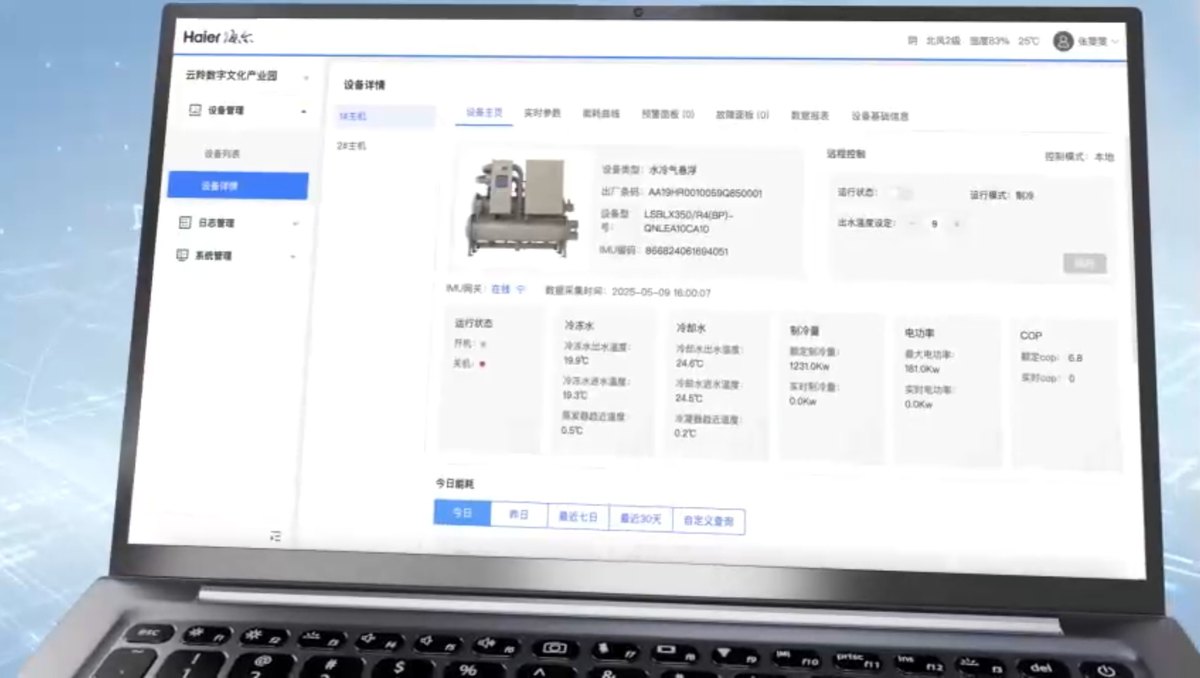This screenshot has width=1200, height=678.
Task: Open the user avatar icon in top bar
Action: click(1062, 42)
